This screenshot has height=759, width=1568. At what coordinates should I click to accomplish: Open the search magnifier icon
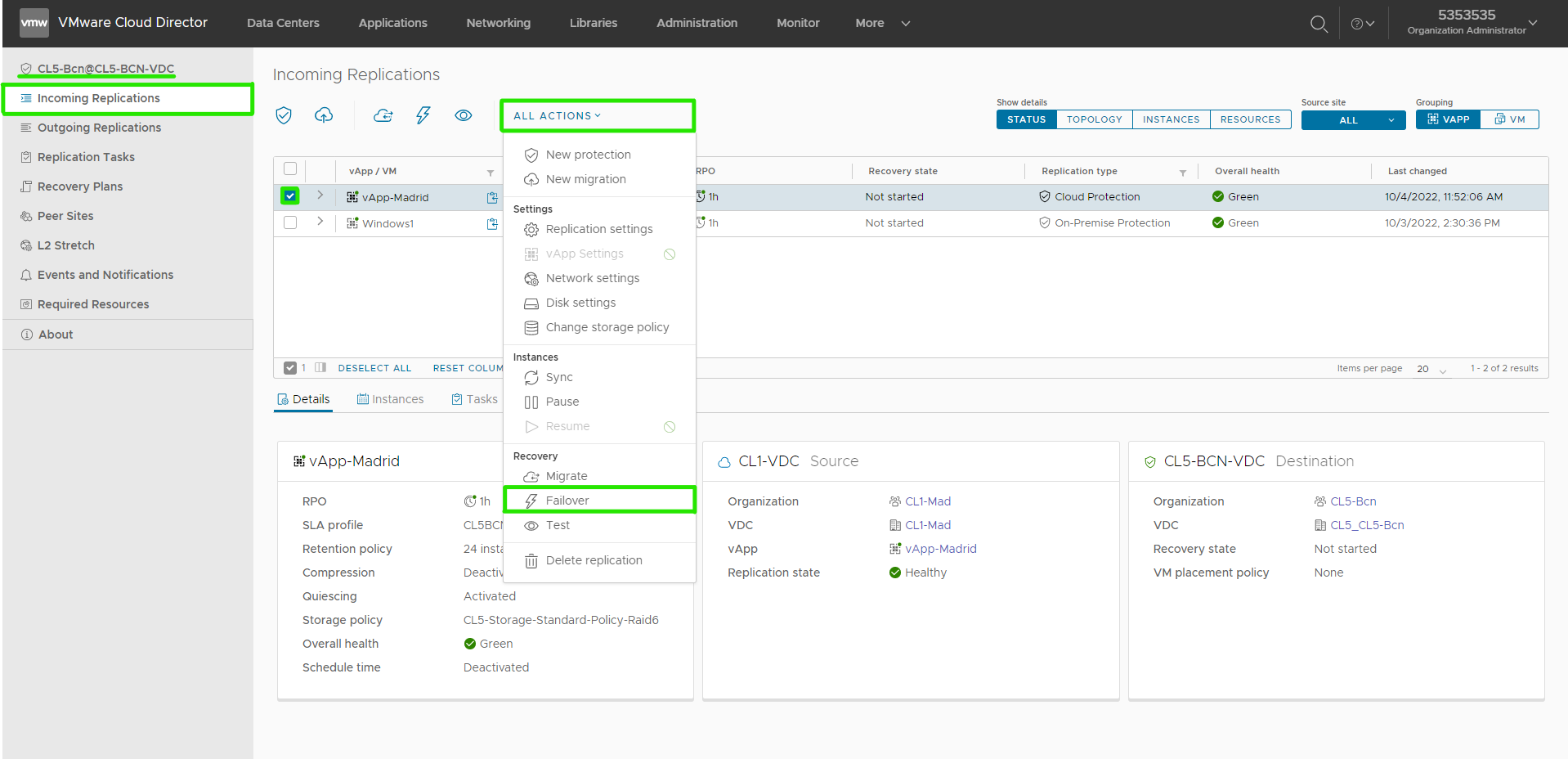coord(1319,24)
